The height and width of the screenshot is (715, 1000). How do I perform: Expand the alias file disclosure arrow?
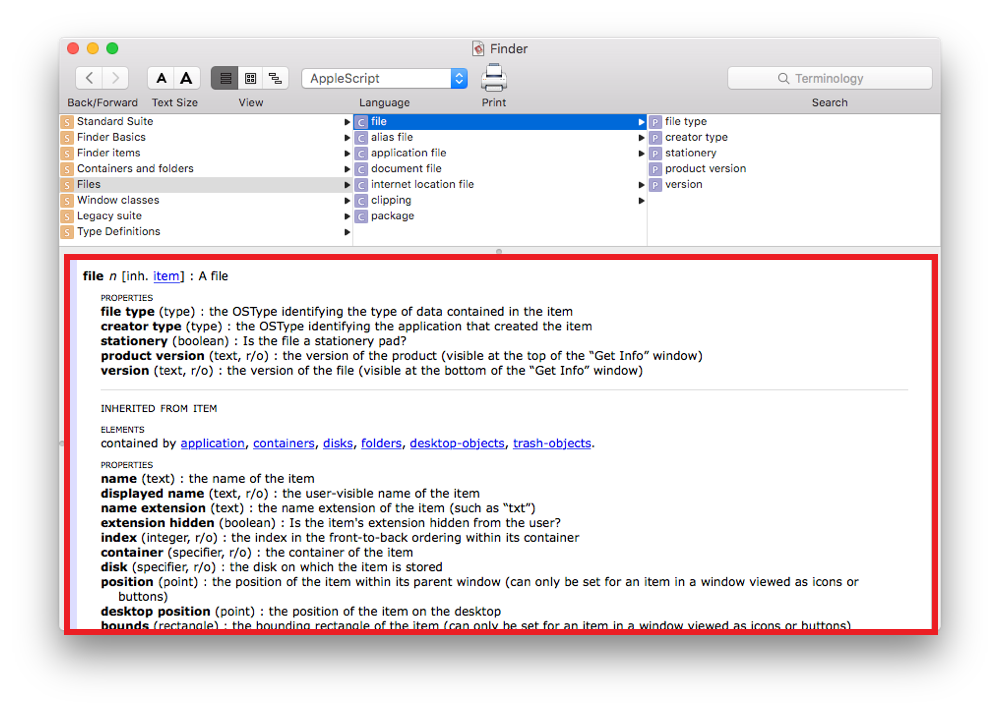click(x=642, y=138)
